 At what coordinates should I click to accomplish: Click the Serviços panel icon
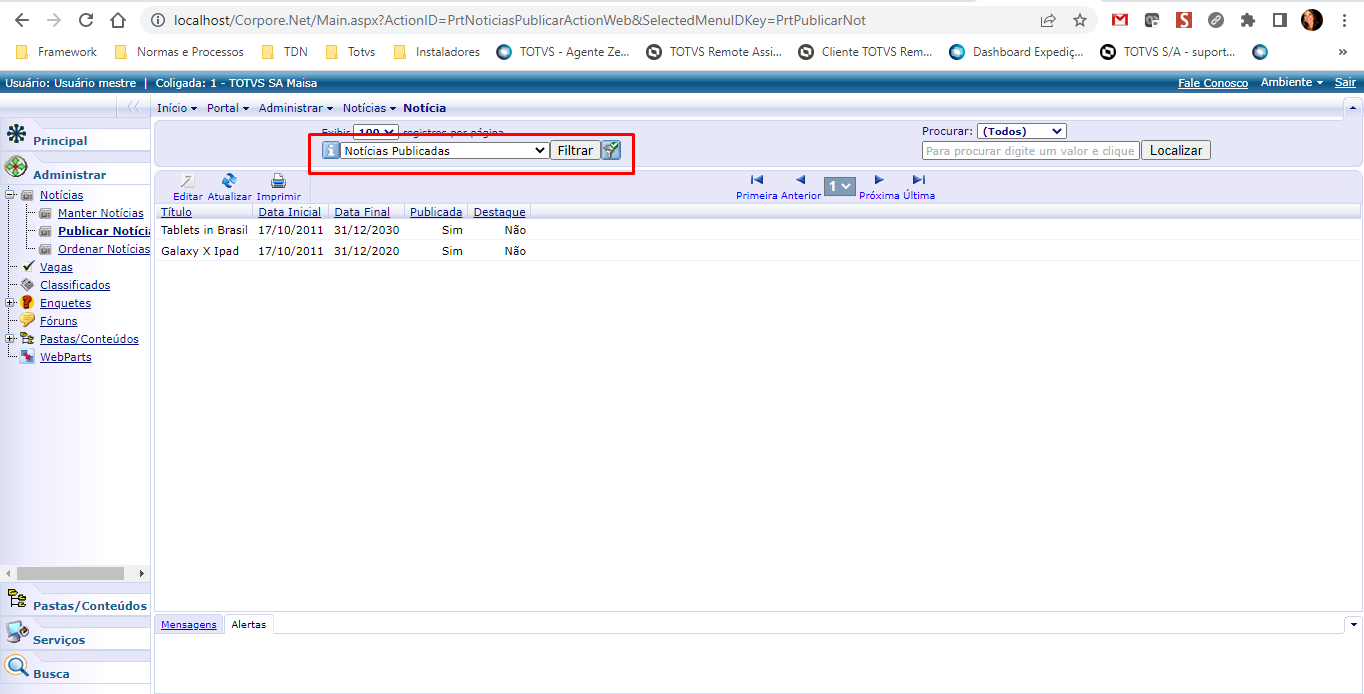[x=17, y=632]
